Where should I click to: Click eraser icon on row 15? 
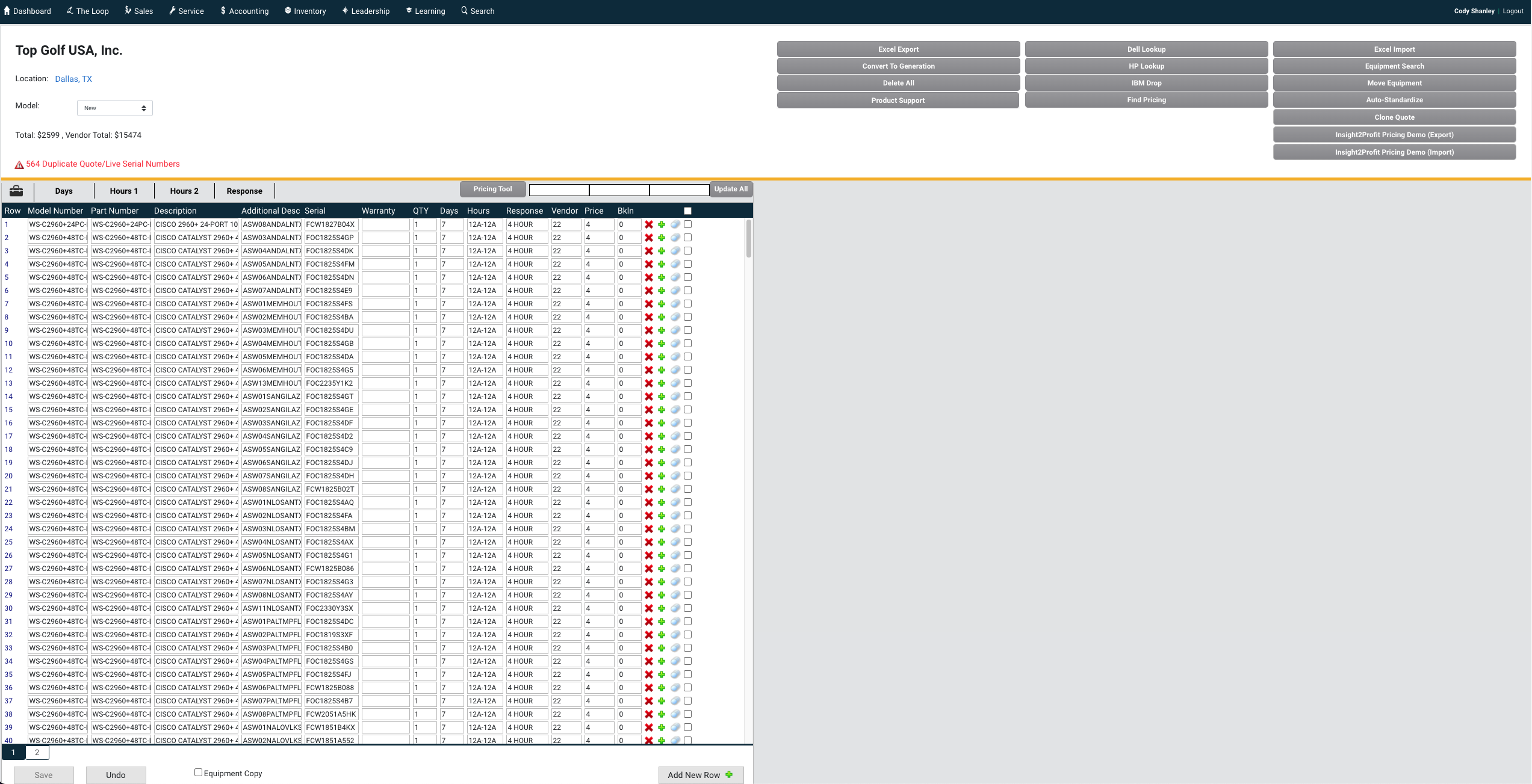(x=675, y=410)
